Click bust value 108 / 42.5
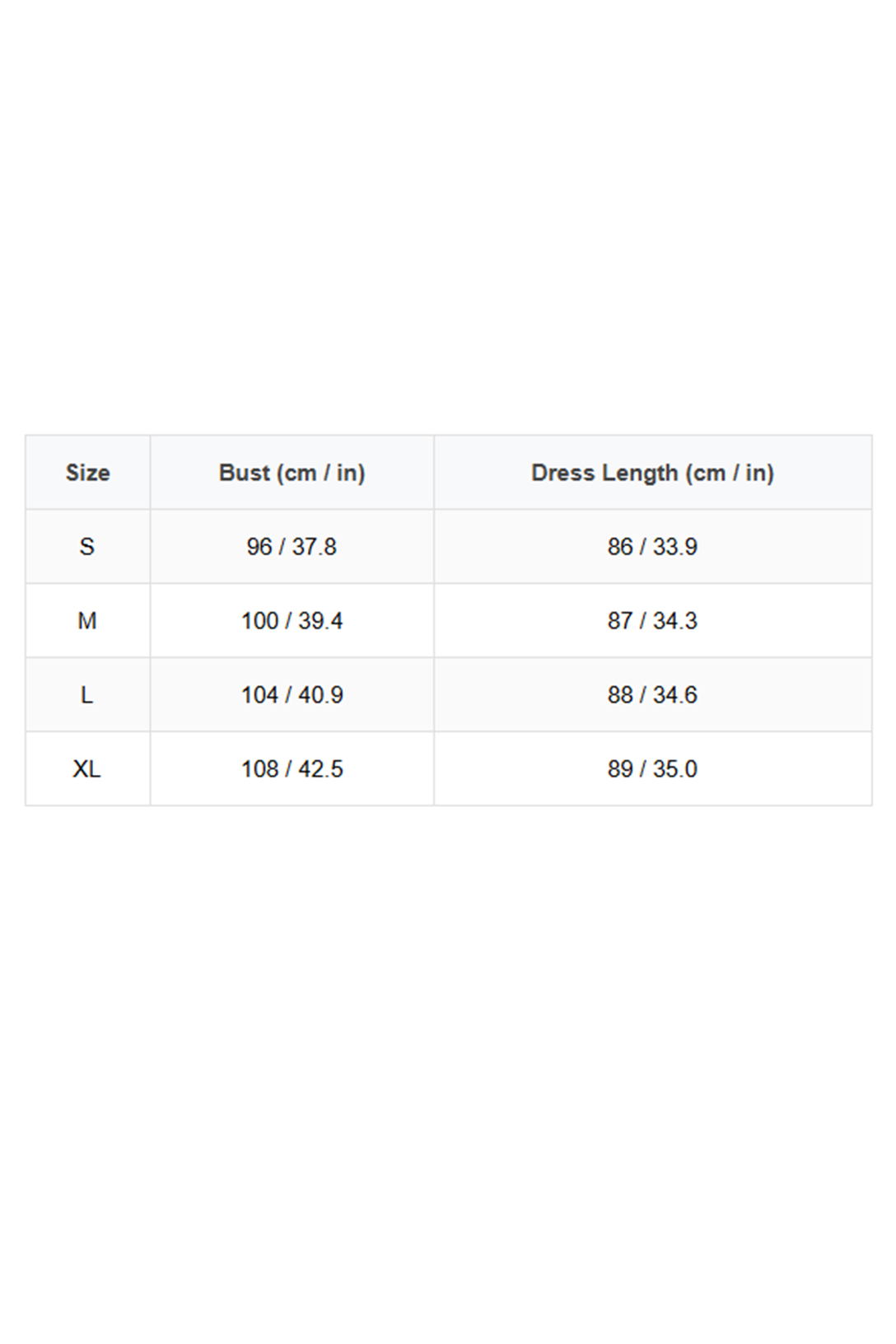 tap(292, 769)
